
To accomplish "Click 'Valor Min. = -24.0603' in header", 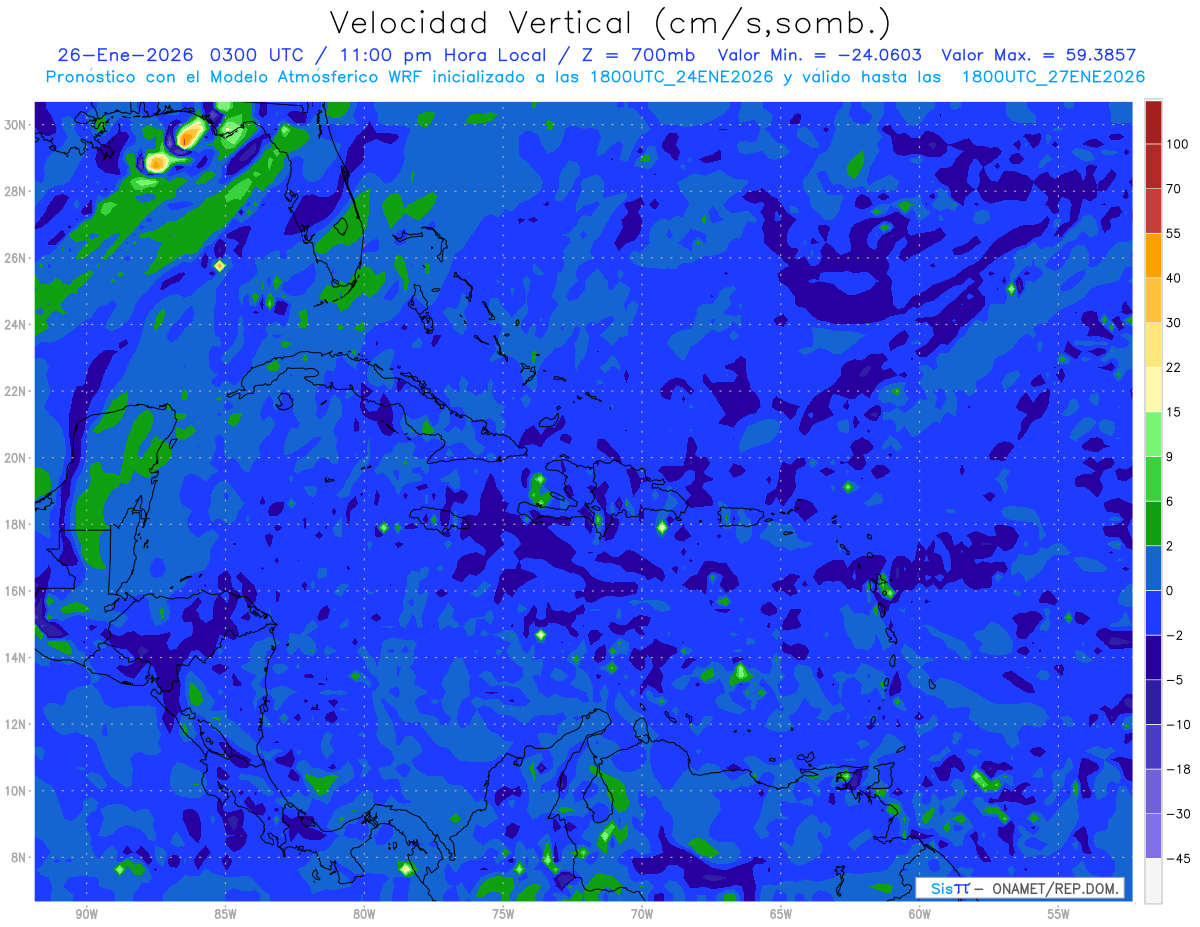I will click(820, 55).
